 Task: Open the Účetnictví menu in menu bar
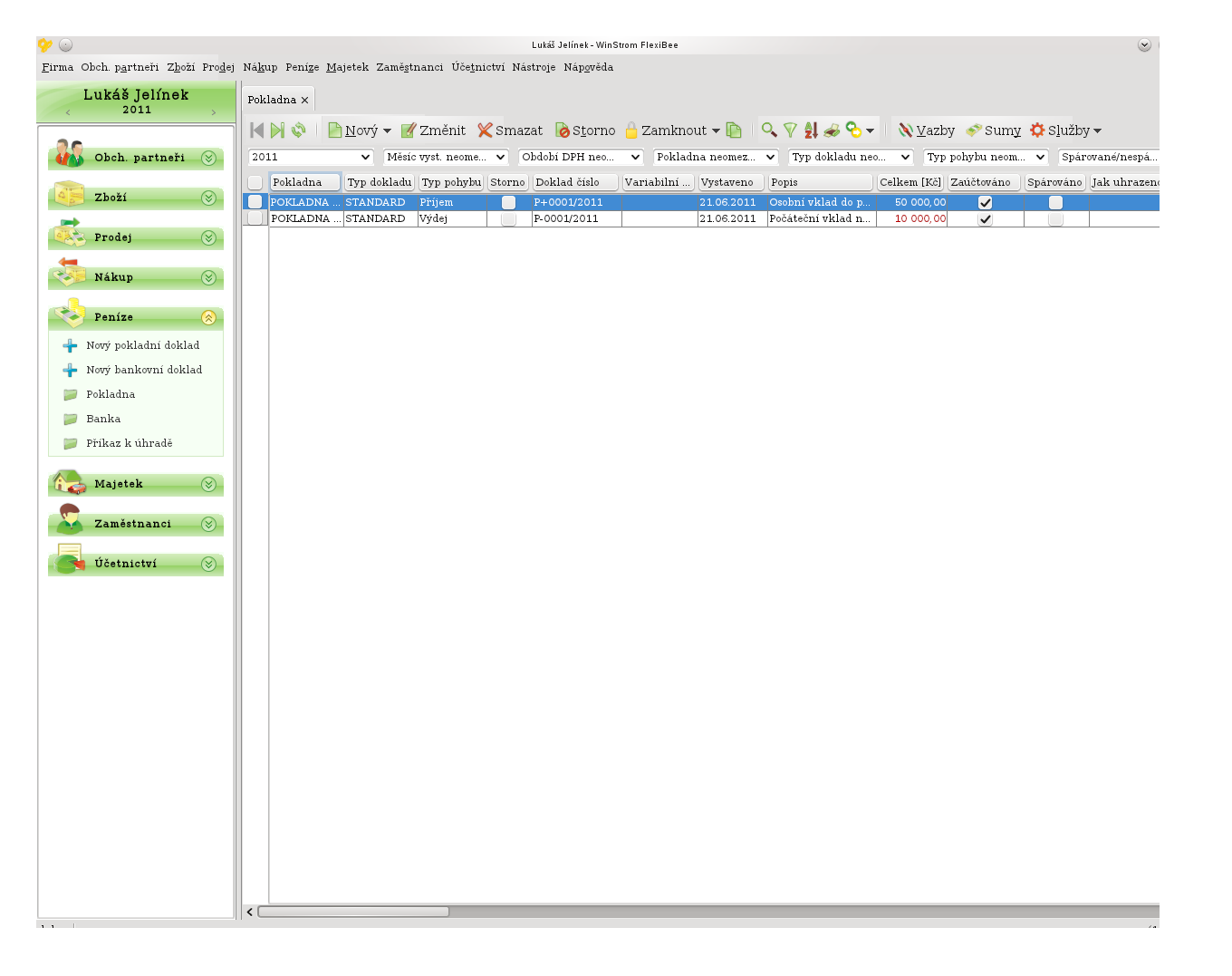tap(477, 67)
